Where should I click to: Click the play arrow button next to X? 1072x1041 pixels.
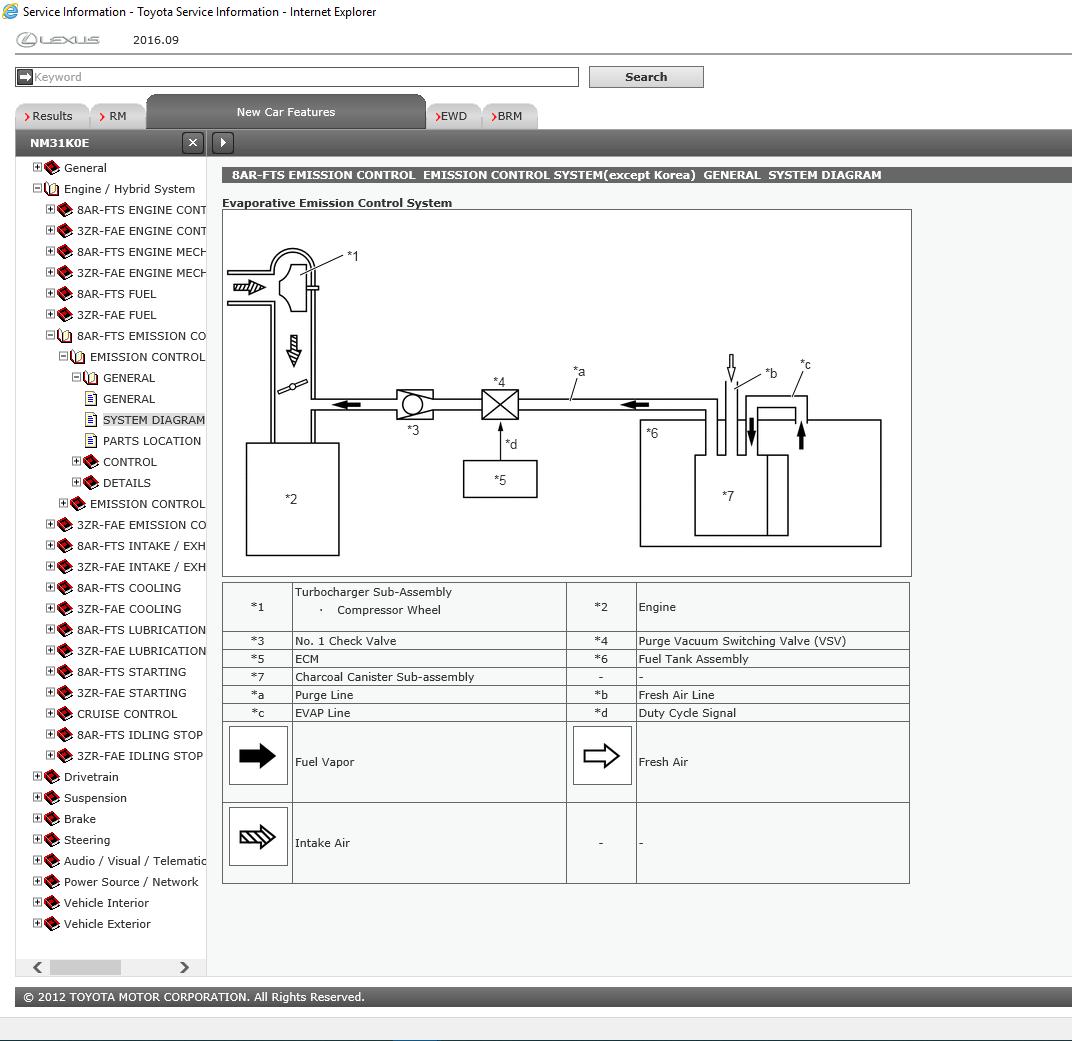pos(223,142)
